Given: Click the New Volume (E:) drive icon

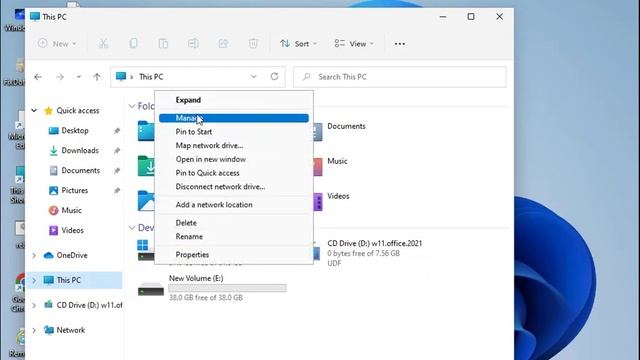Looking at the screenshot, I should [151, 289].
